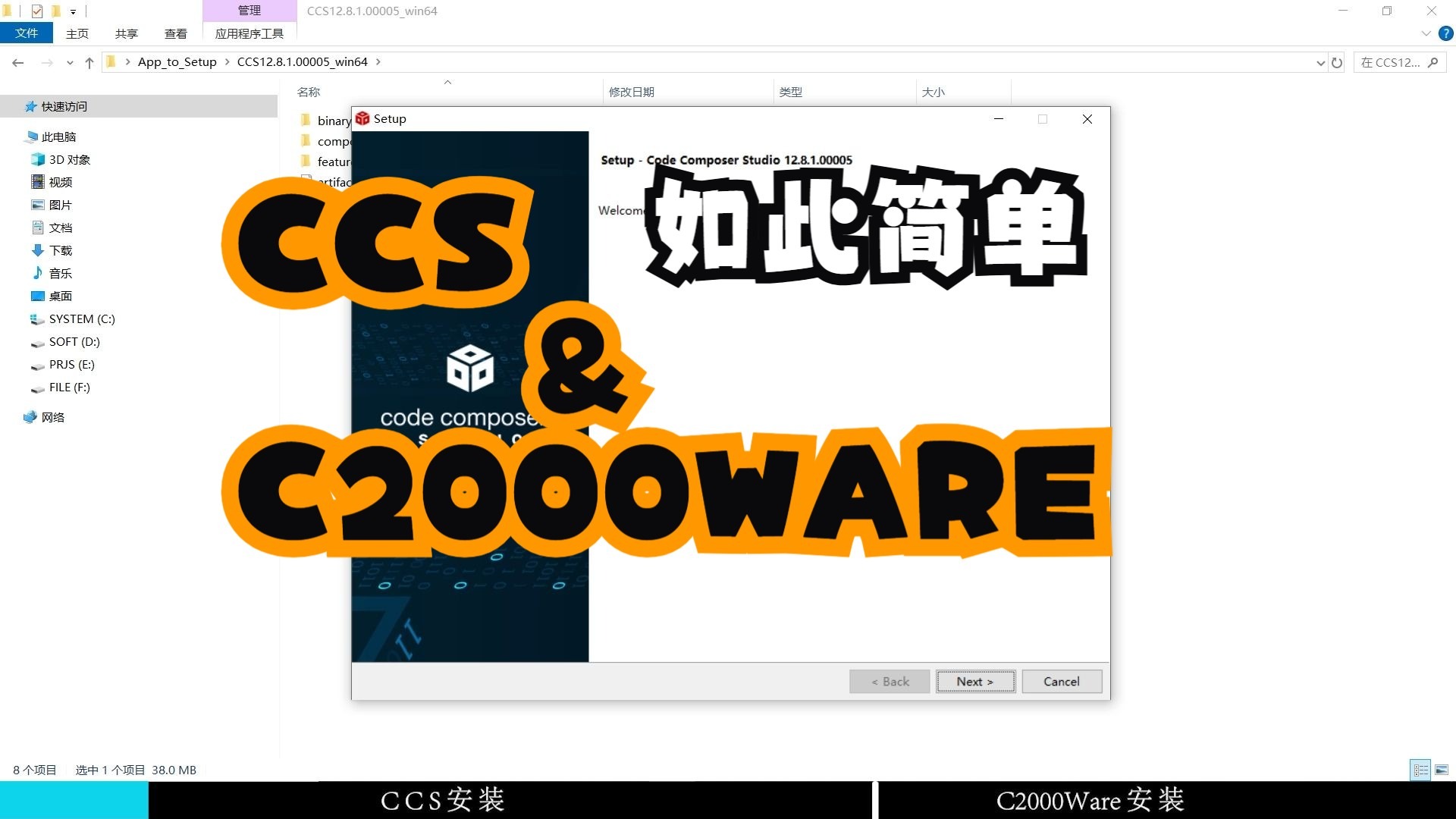Switch to large thumbnails view in status bar

pyautogui.click(x=1441, y=769)
